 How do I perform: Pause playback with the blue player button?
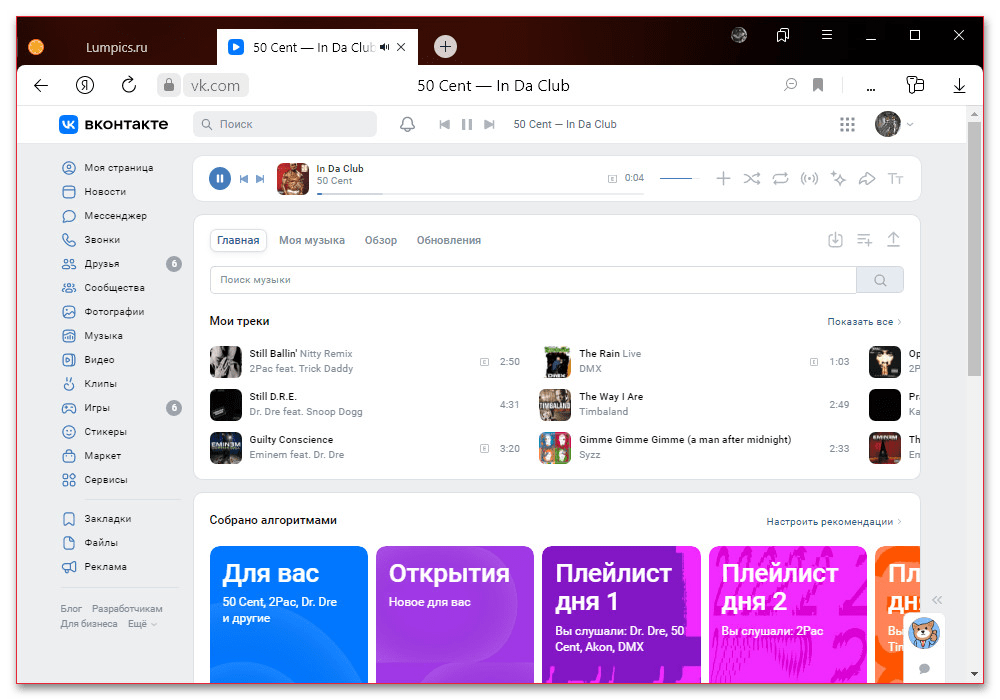click(x=219, y=179)
